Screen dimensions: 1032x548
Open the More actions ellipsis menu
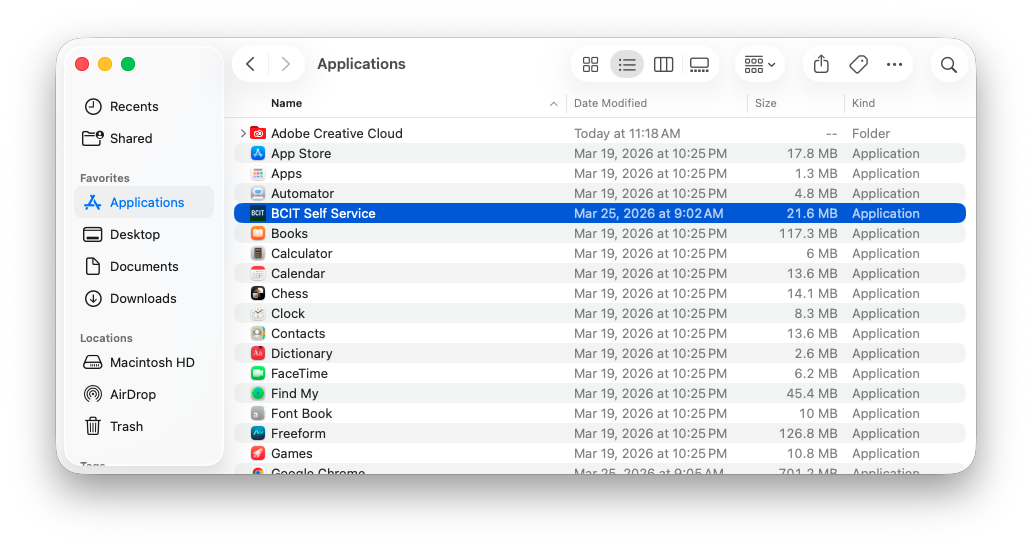(894, 65)
